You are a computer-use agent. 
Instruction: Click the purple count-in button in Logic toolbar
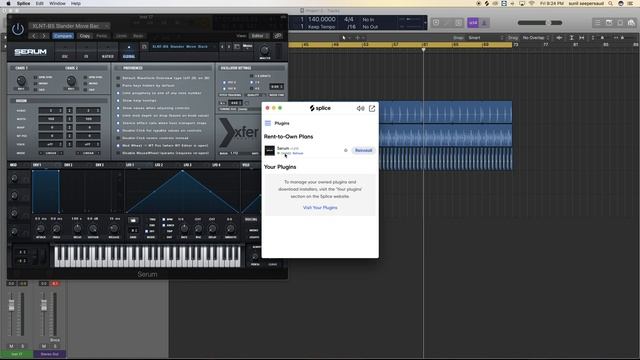pos(473,23)
